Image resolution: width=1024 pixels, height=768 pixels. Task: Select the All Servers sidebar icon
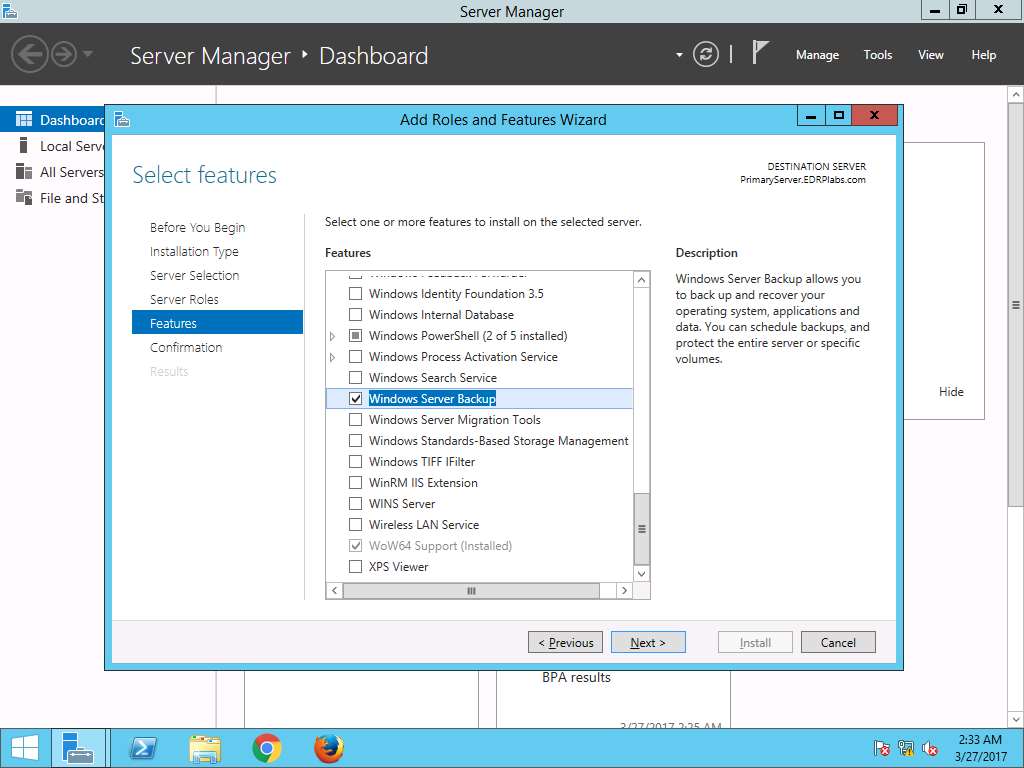(24, 172)
